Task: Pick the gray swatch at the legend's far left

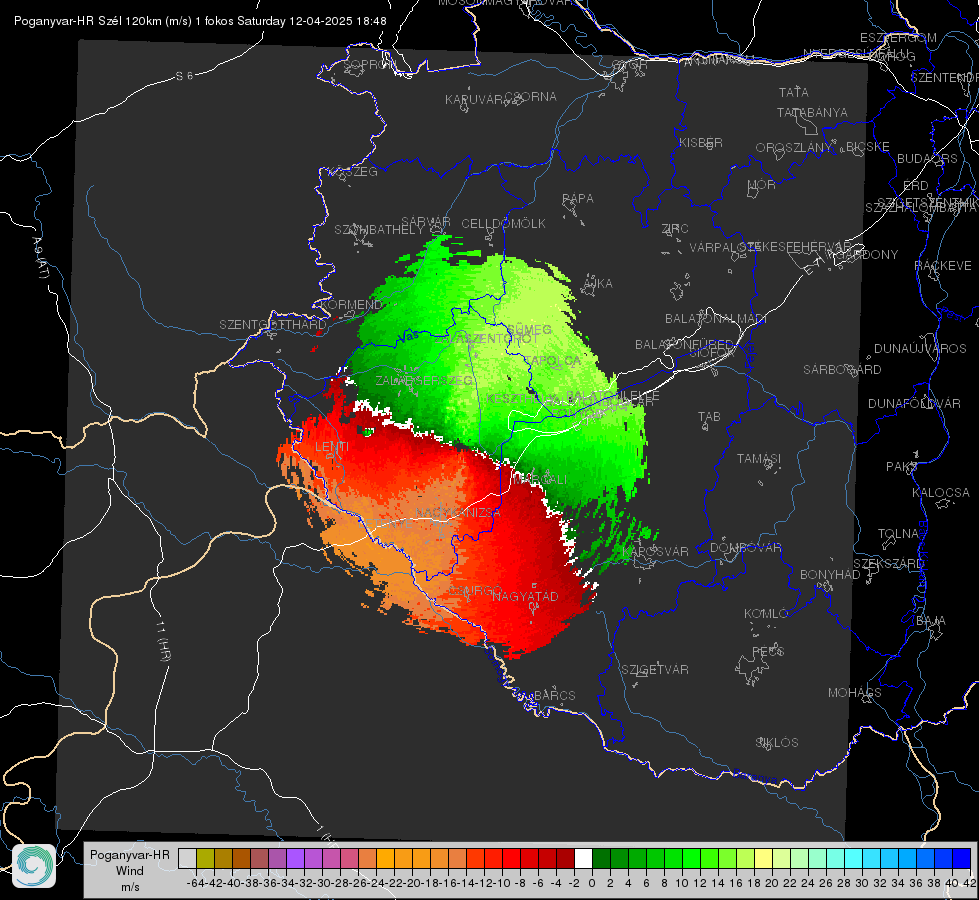Action: click(x=187, y=858)
